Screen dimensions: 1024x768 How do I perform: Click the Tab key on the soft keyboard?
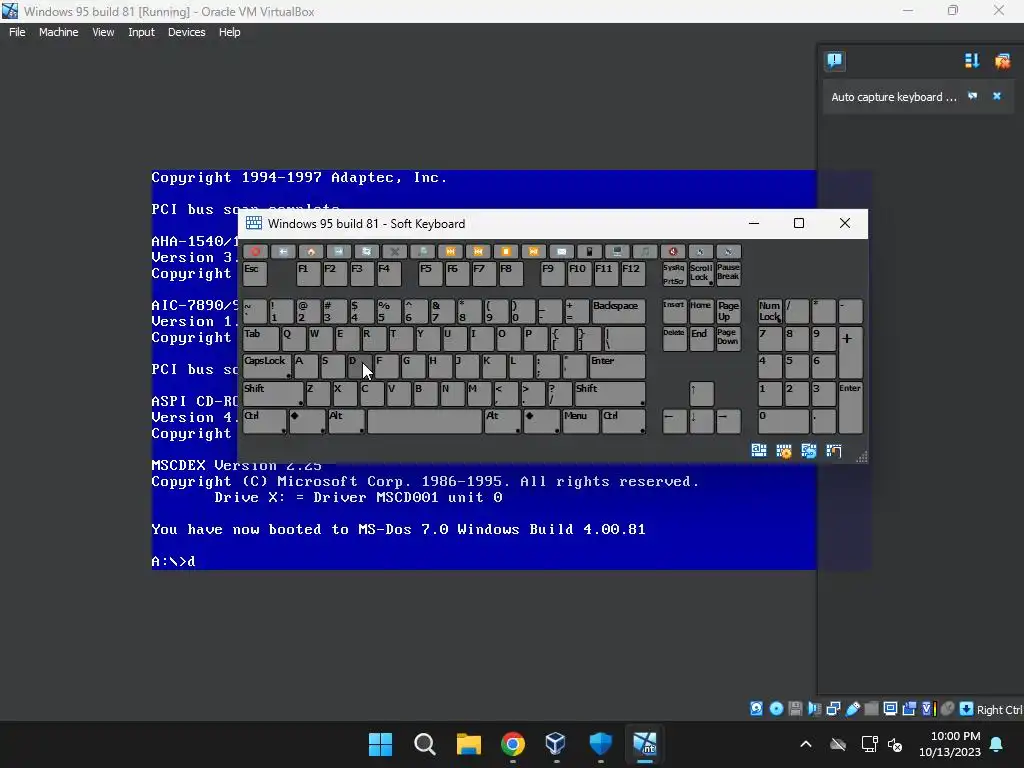point(261,339)
